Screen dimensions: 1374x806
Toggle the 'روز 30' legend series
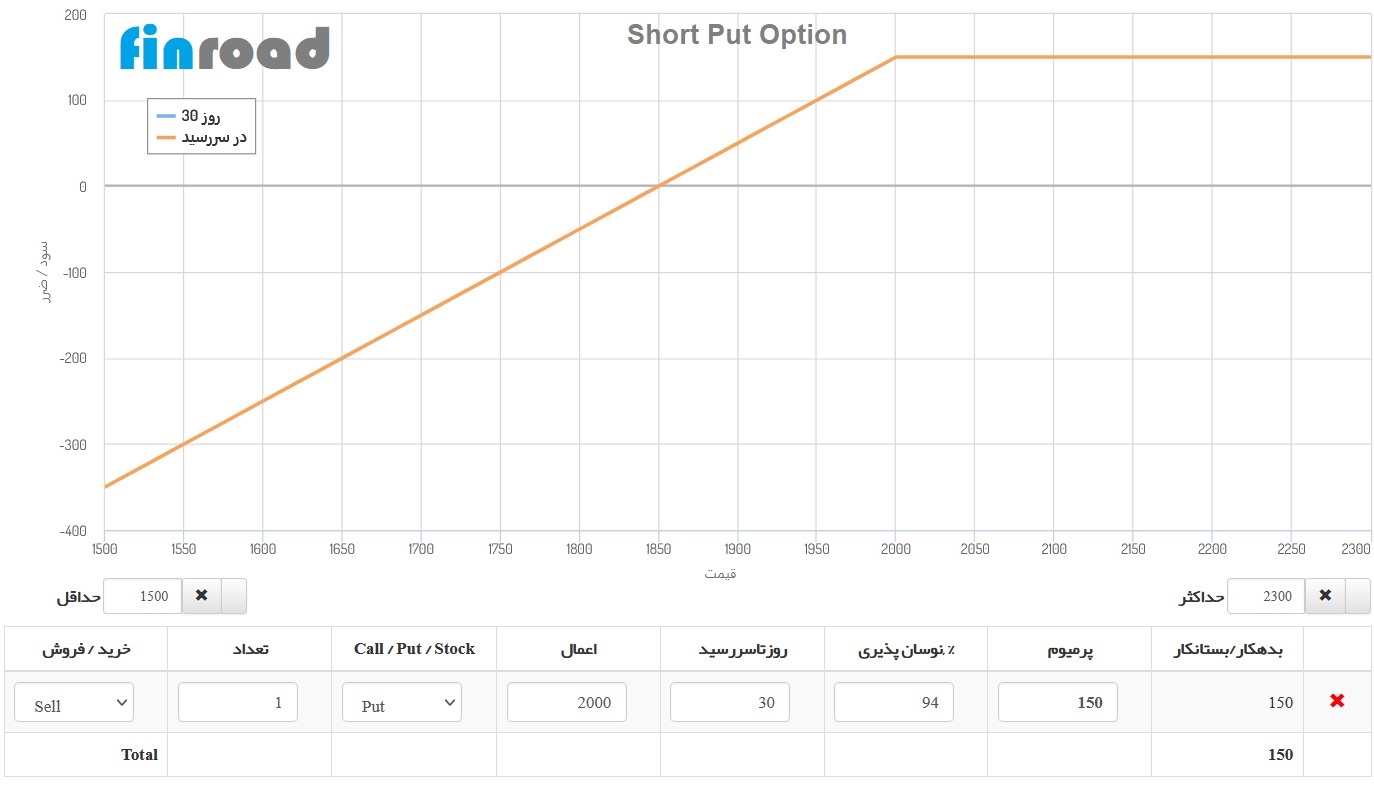tap(201, 116)
